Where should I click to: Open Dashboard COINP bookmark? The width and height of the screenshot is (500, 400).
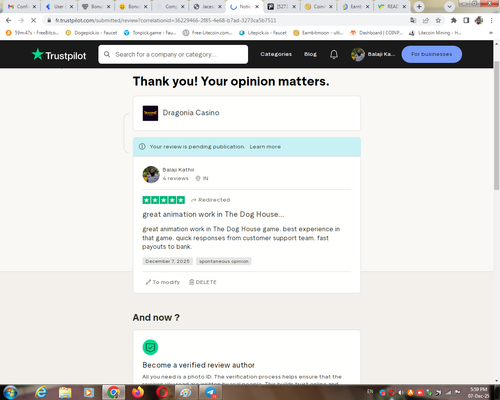[x=377, y=33]
